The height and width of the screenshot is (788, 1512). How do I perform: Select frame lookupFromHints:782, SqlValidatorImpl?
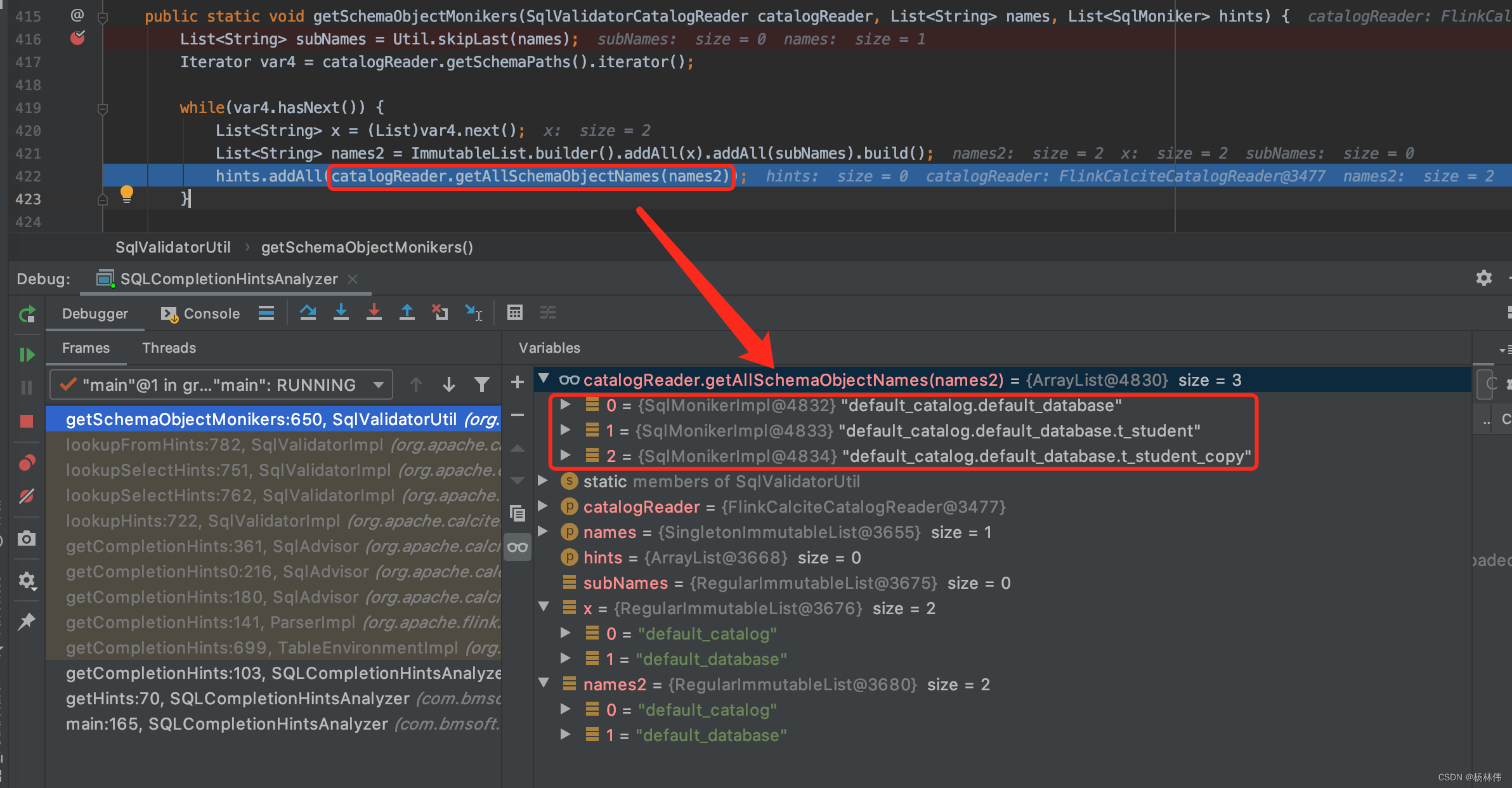click(x=273, y=445)
